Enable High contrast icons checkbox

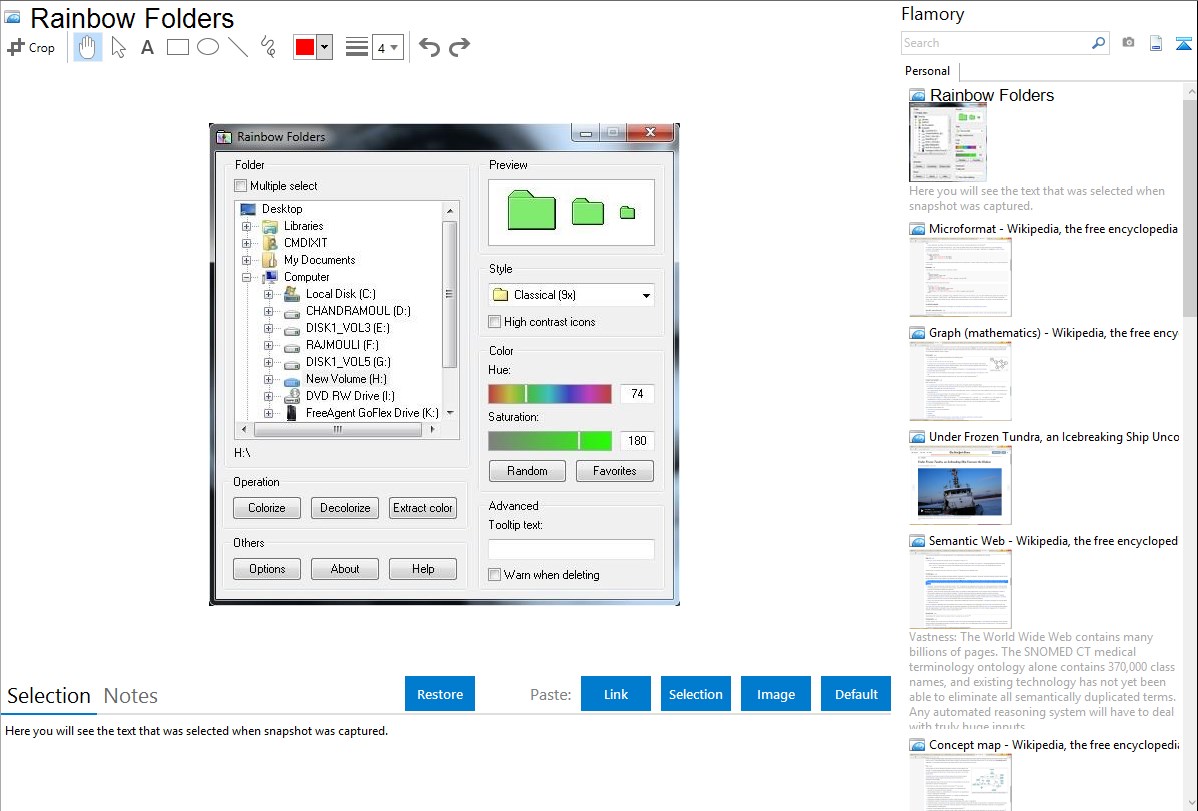[495, 322]
